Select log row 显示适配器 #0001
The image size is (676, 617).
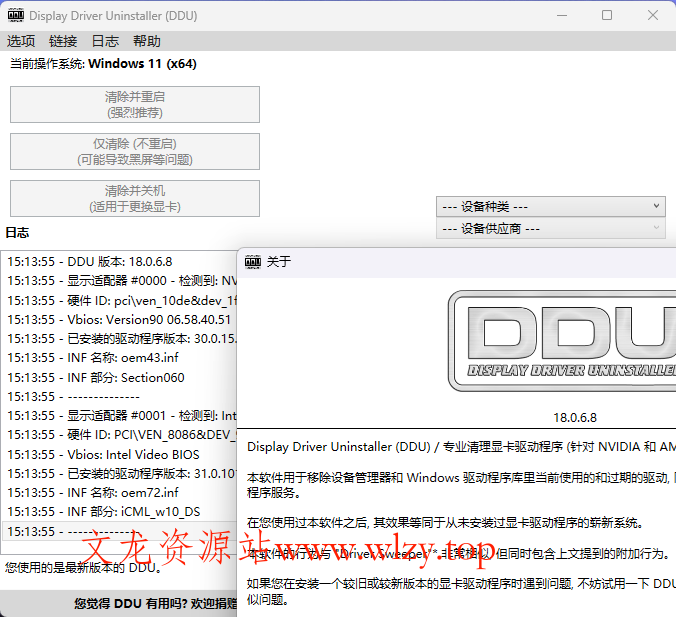(x=120, y=416)
